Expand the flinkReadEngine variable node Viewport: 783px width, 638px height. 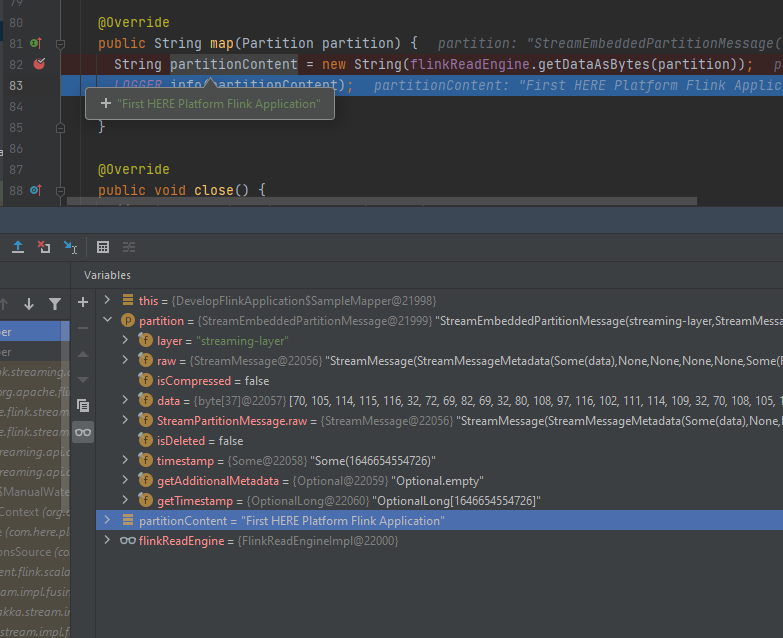(x=108, y=541)
